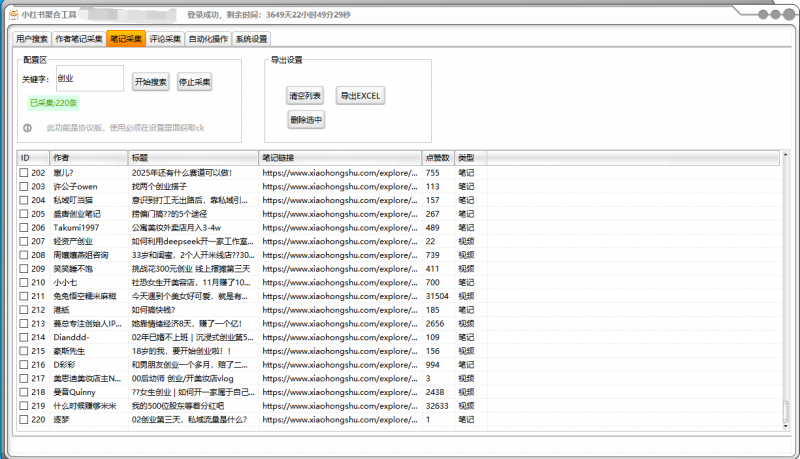Sort by the ID column header
800x459 pixels.
(33, 158)
